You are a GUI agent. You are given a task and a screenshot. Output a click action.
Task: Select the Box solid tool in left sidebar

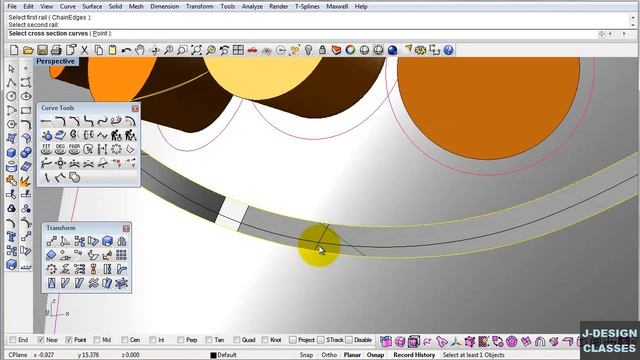[x=11, y=152]
